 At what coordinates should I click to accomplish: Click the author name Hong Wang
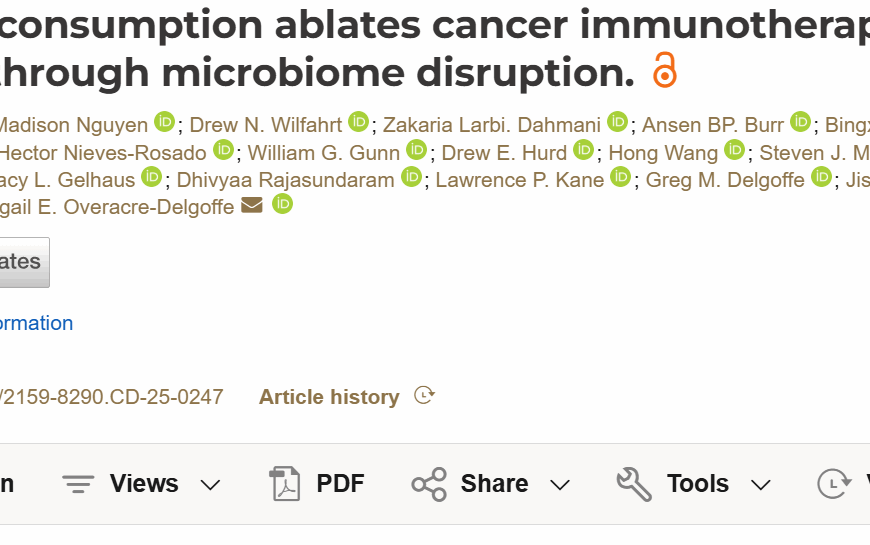tap(663, 153)
